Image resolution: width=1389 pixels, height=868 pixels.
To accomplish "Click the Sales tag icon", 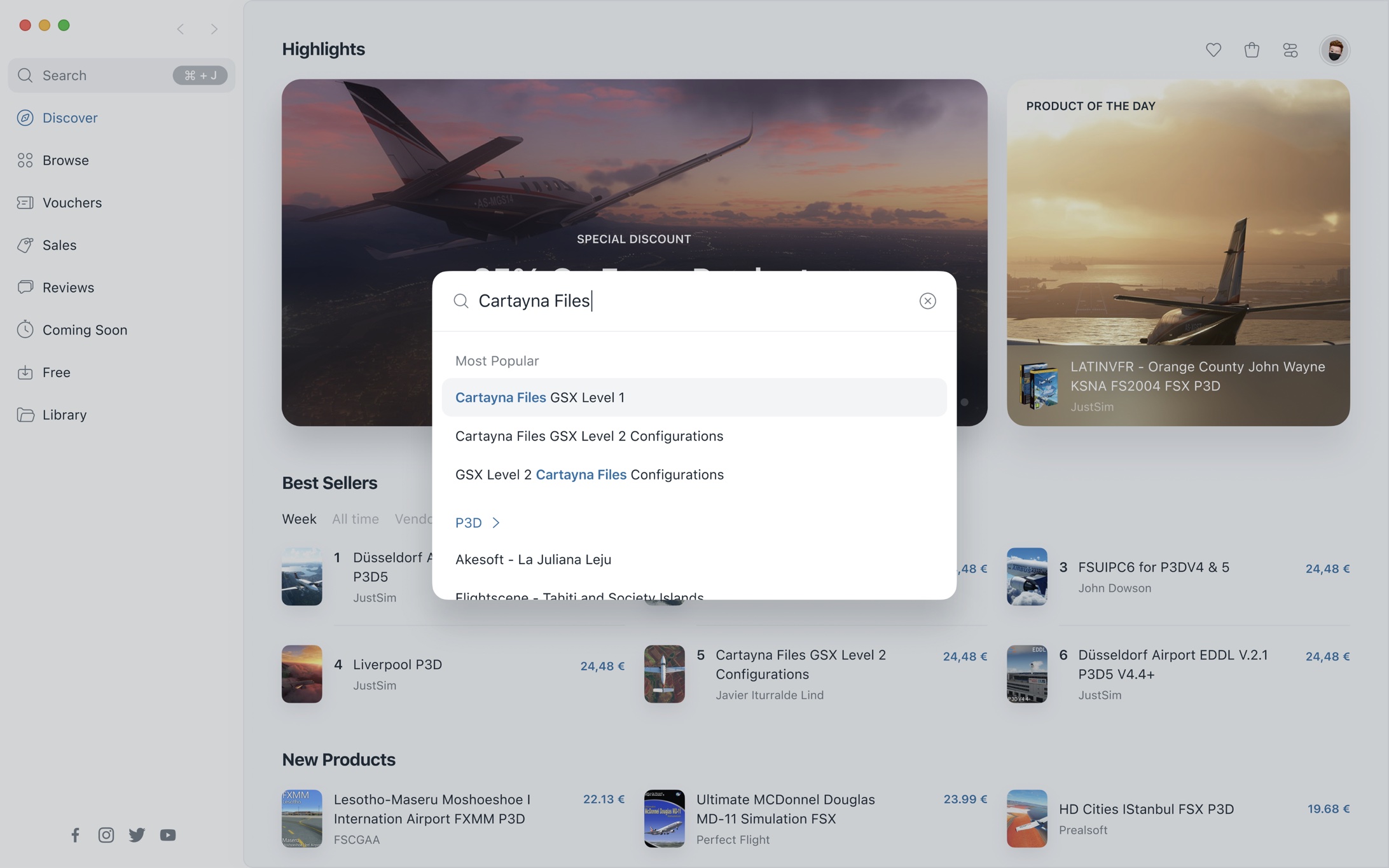I will click(x=25, y=245).
